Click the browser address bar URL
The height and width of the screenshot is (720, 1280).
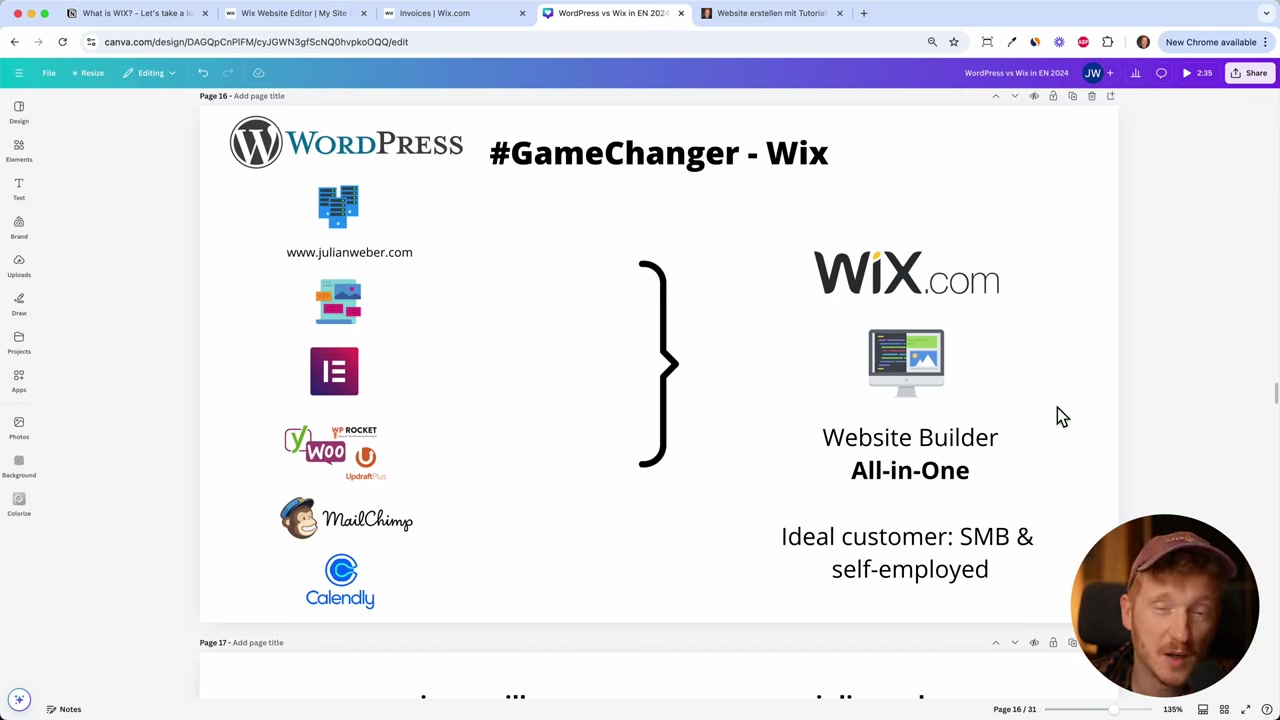[x=256, y=42]
